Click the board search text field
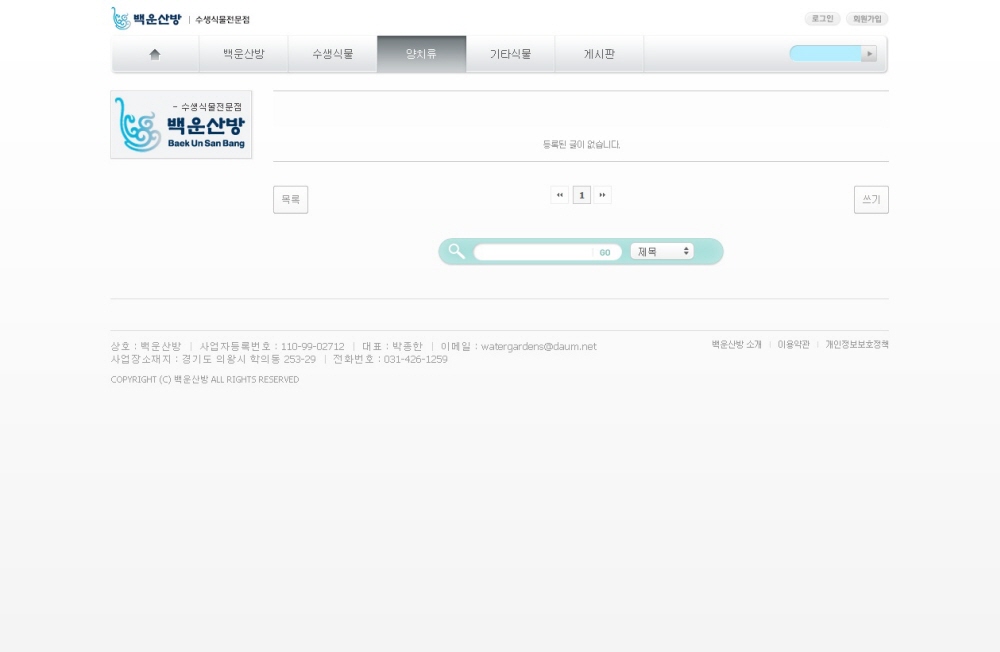This screenshot has width=1000, height=652. (x=534, y=252)
